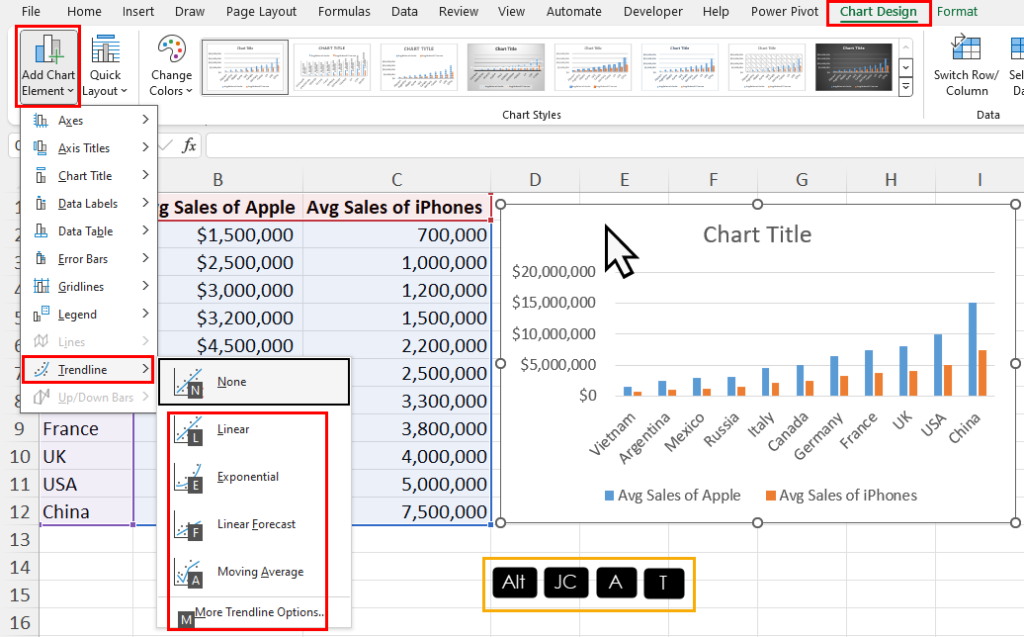Screen dimensions: 1024x637
Task: Click Switch Row/Column button
Action: pos(966,66)
